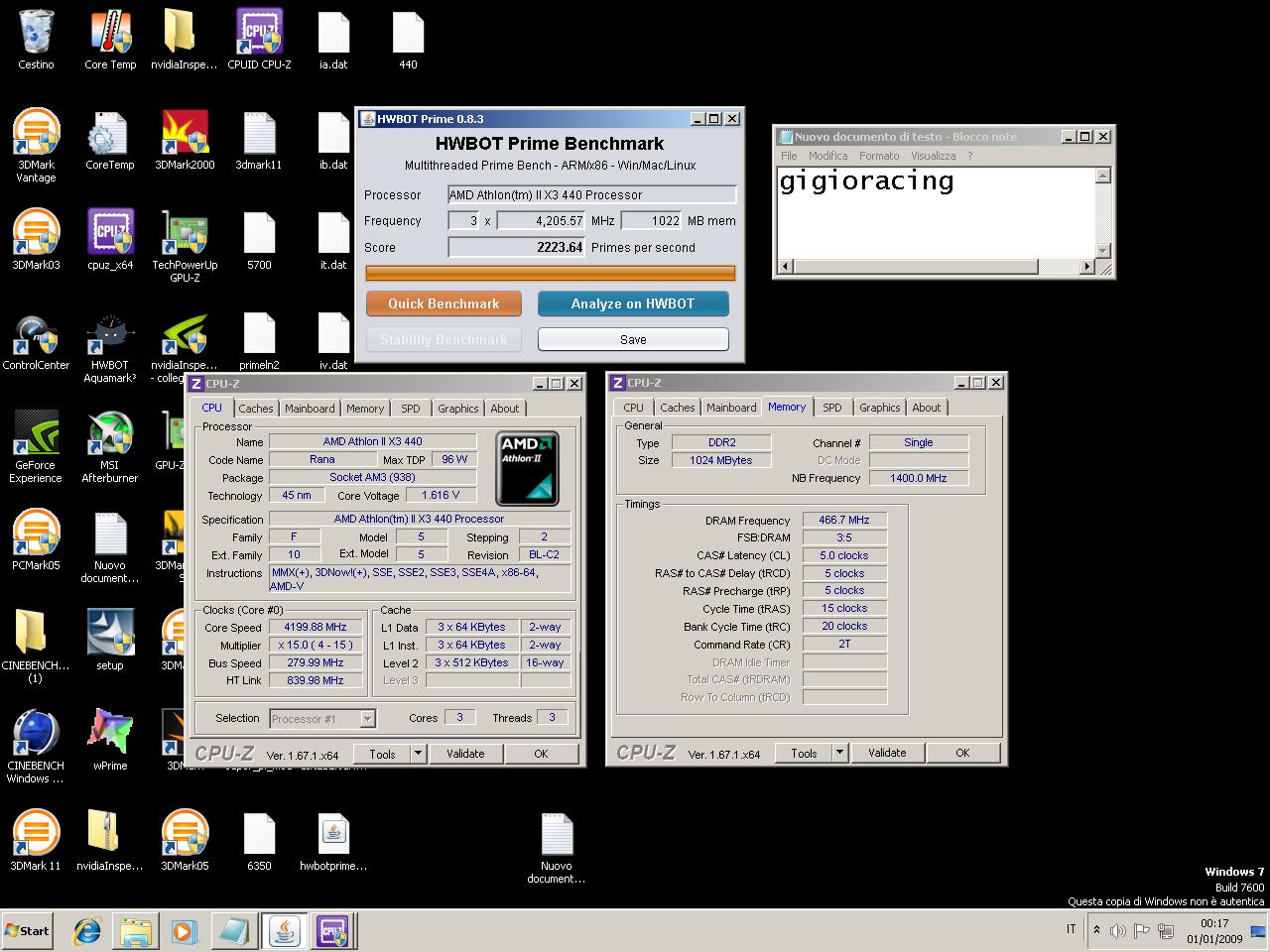Open CINEBENCH Windows shortcut
This screenshot has width=1270, height=952.
click(x=36, y=747)
